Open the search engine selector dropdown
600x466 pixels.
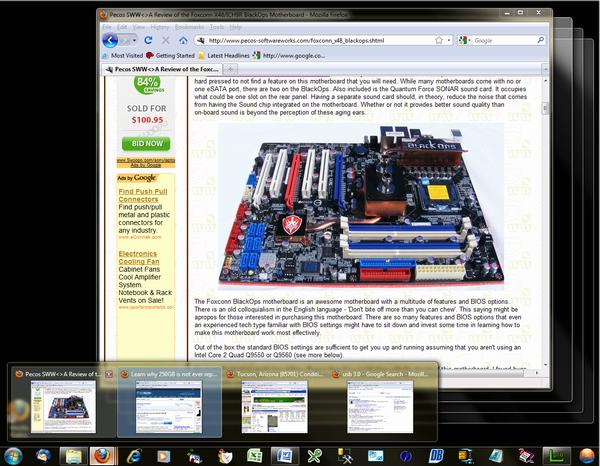coord(465,40)
